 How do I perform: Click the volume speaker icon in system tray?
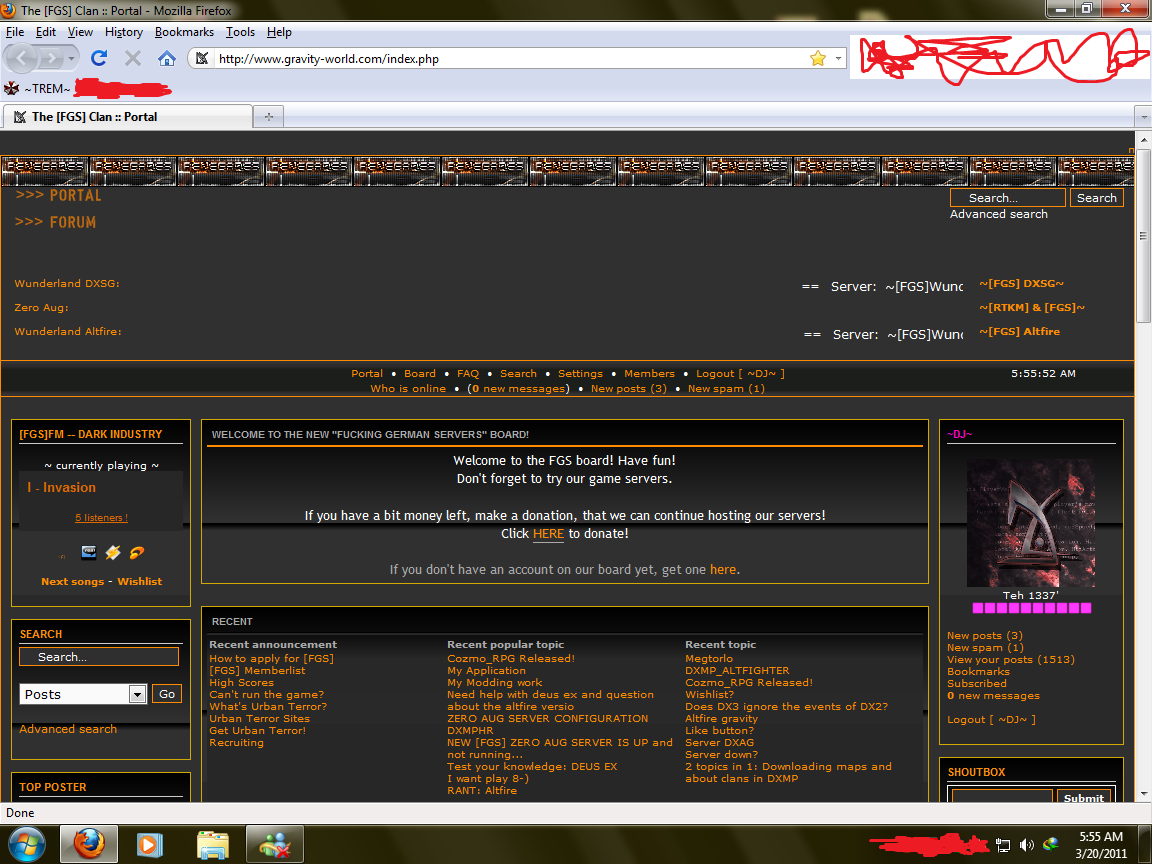point(1026,845)
